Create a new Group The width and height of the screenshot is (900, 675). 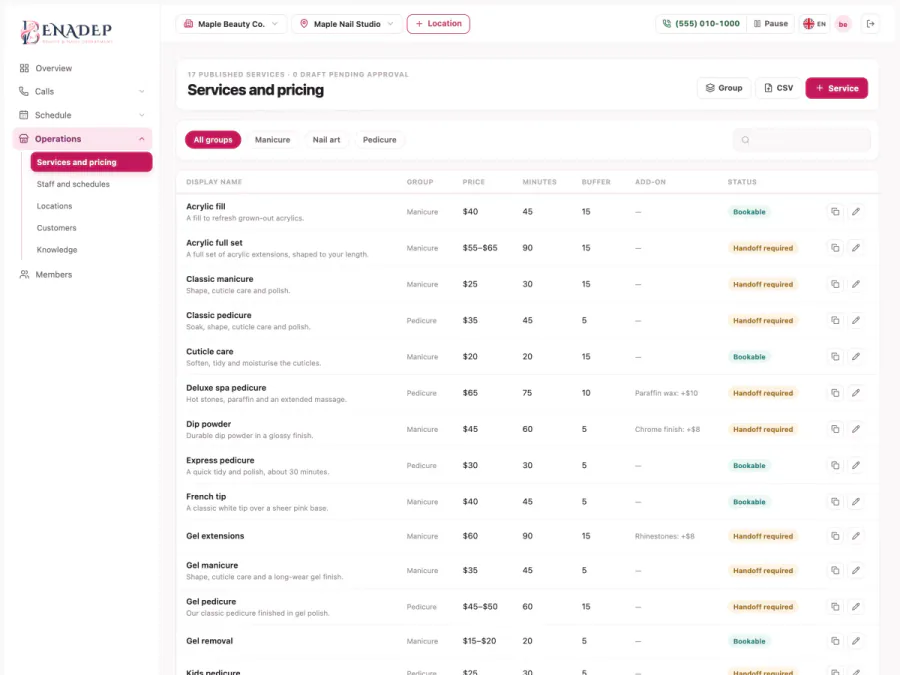coord(724,88)
